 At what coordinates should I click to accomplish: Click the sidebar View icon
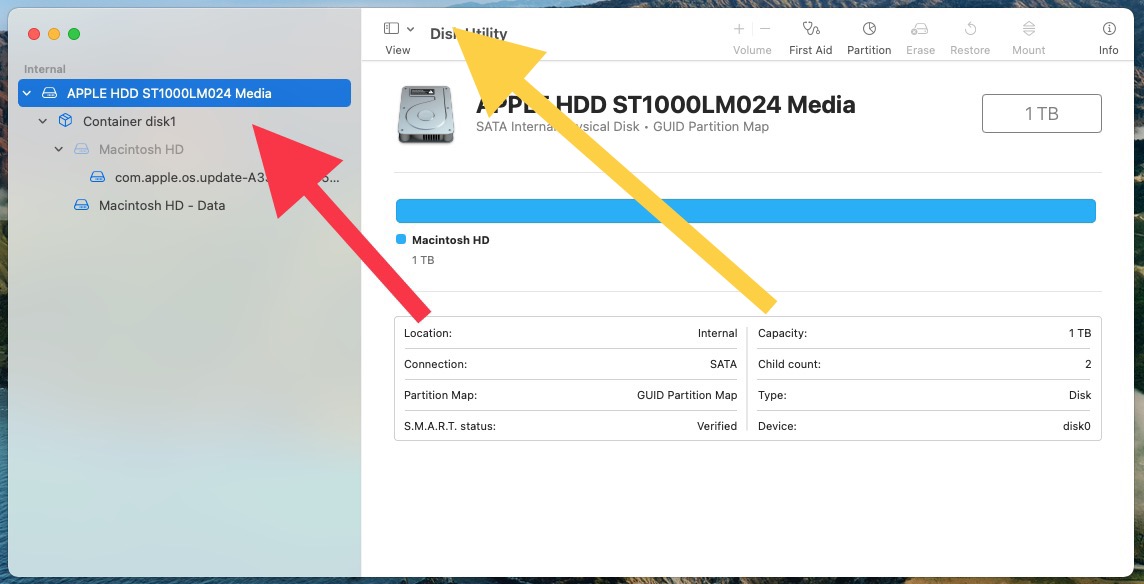pyautogui.click(x=392, y=28)
